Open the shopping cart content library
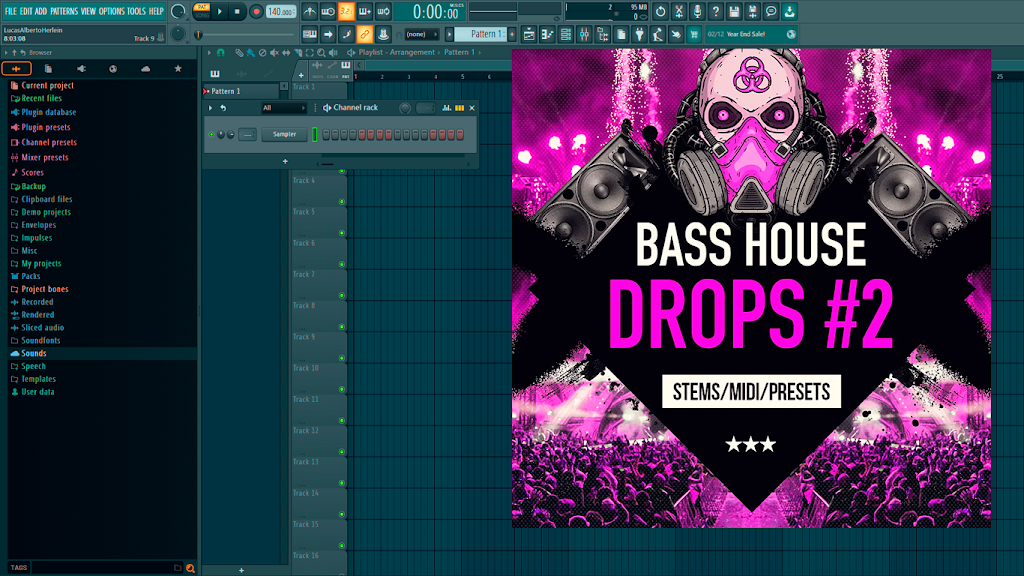 point(694,34)
